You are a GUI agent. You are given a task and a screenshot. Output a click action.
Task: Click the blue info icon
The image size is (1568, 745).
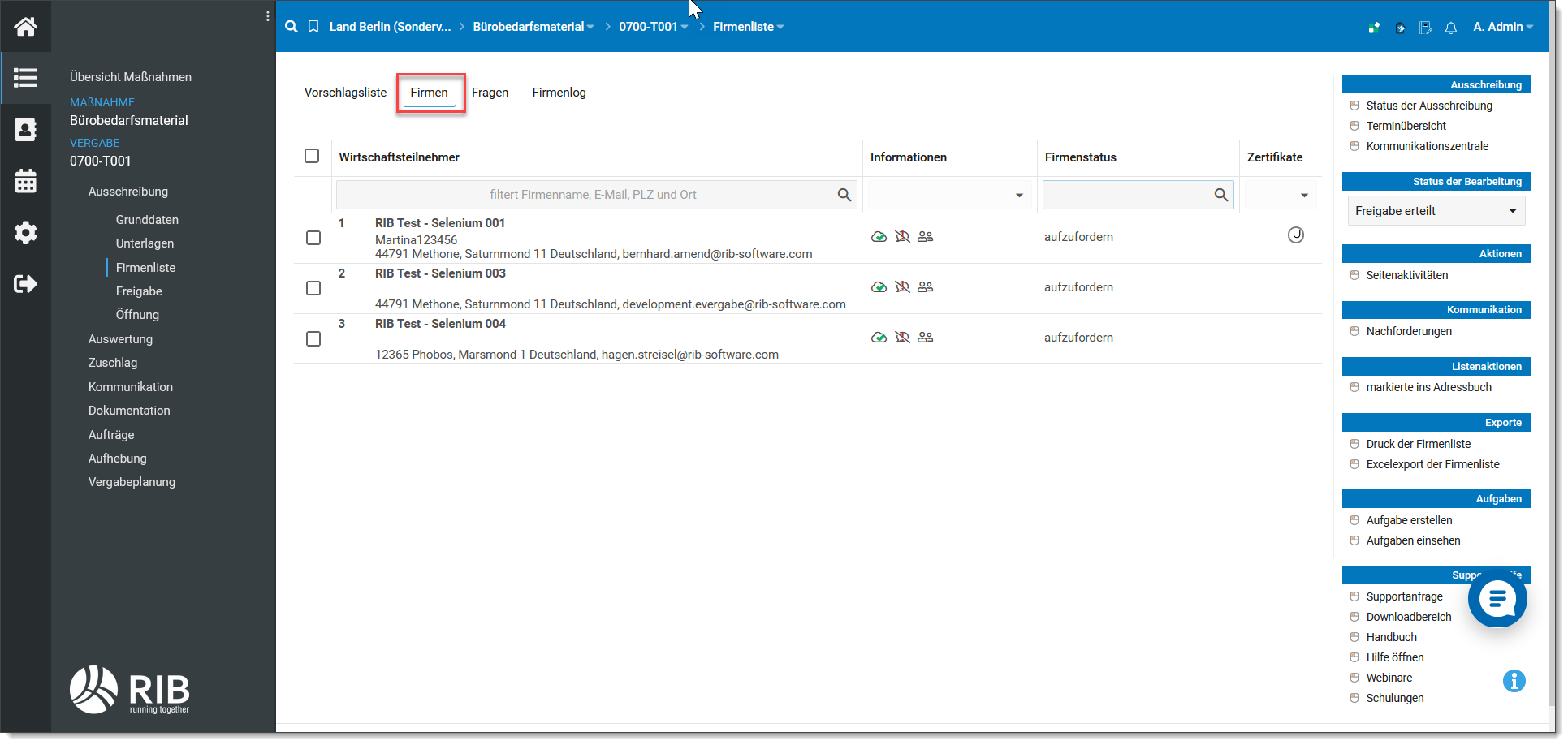1514,681
